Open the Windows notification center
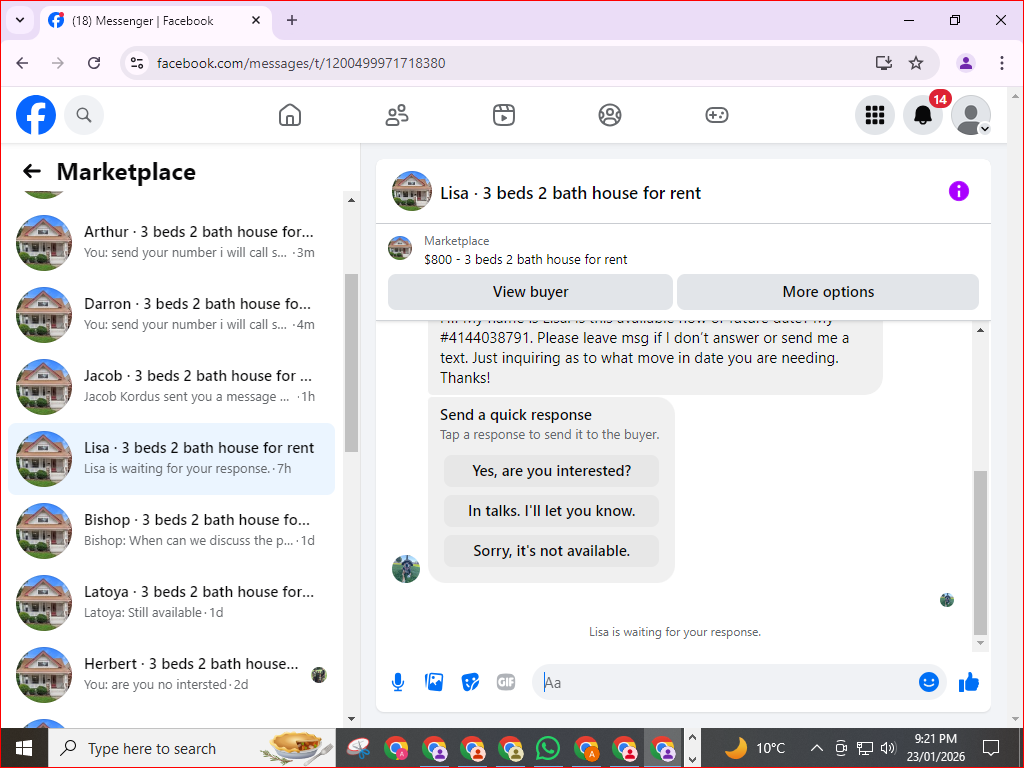This screenshot has height=768, width=1024. [991, 748]
